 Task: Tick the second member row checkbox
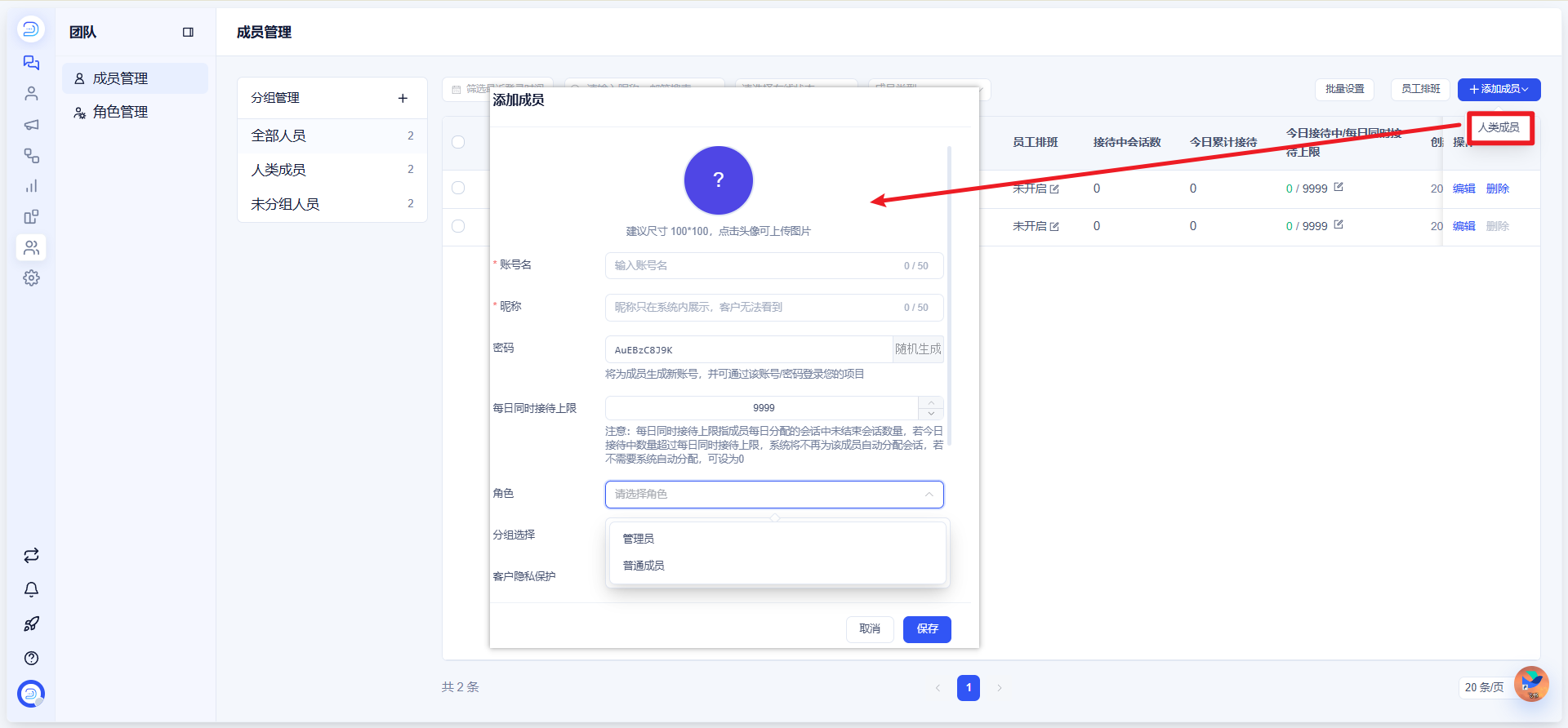tap(458, 226)
